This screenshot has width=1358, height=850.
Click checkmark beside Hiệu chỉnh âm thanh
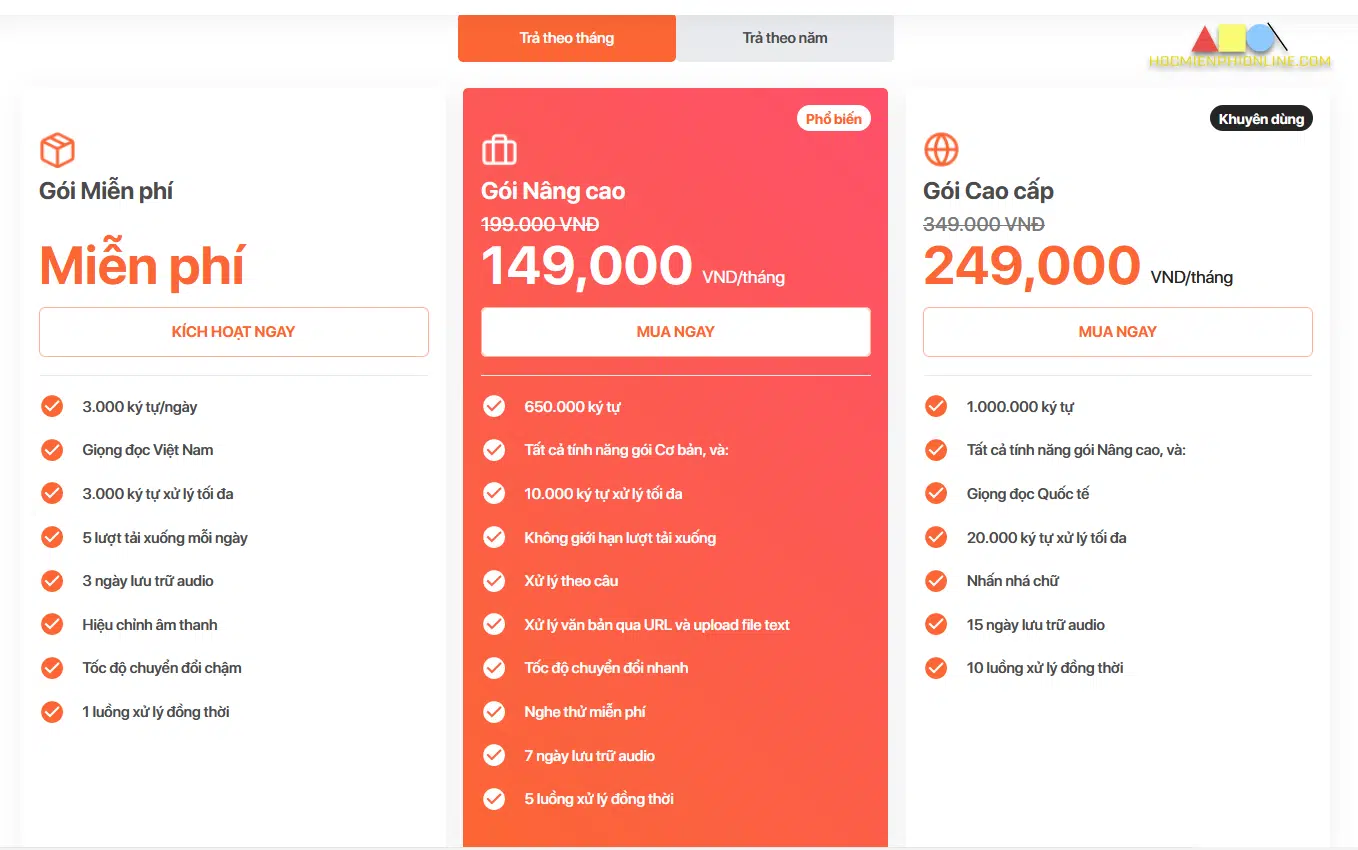(x=52, y=625)
